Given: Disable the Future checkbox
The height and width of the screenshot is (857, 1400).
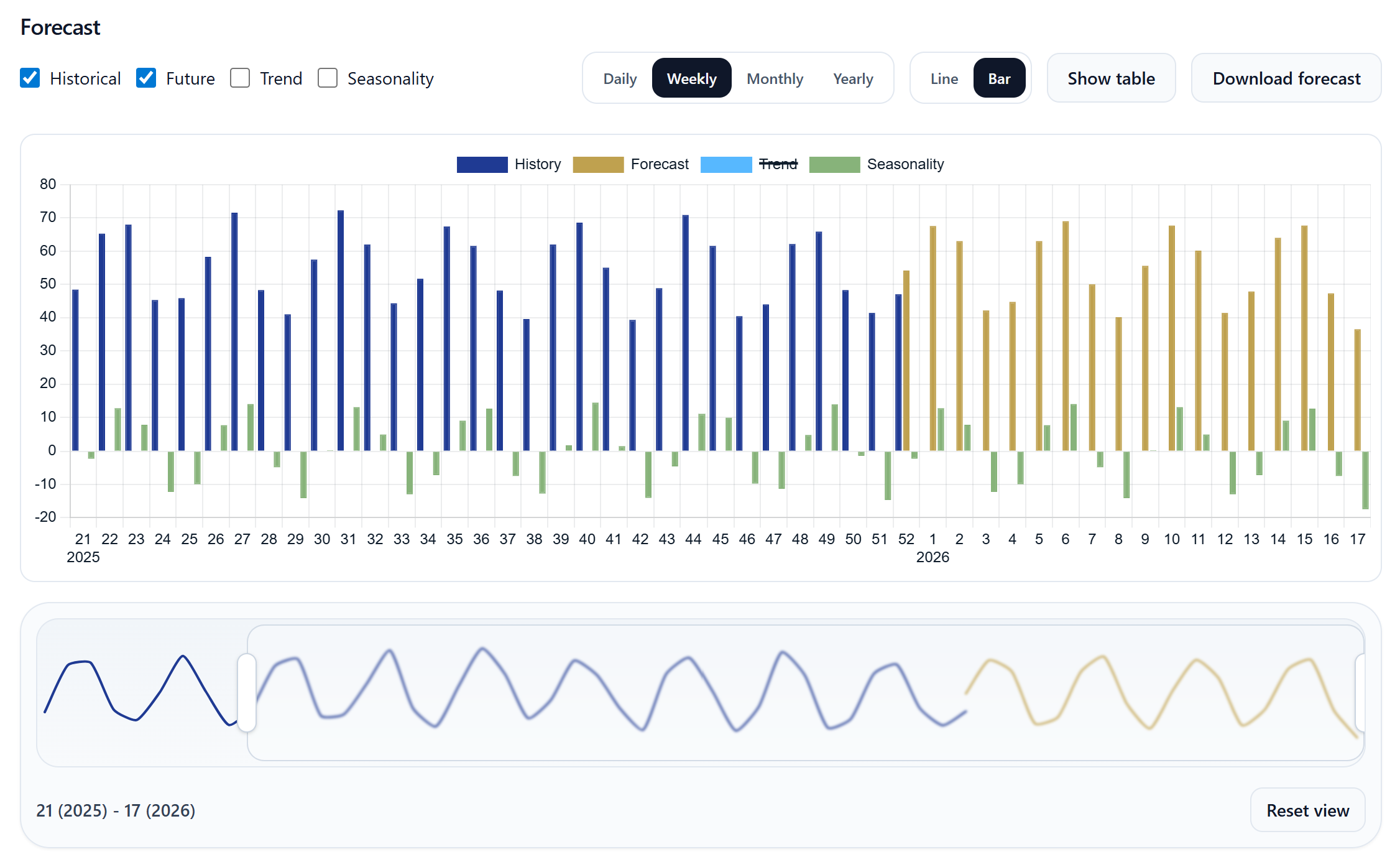Looking at the screenshot, I should click(147, 78).
